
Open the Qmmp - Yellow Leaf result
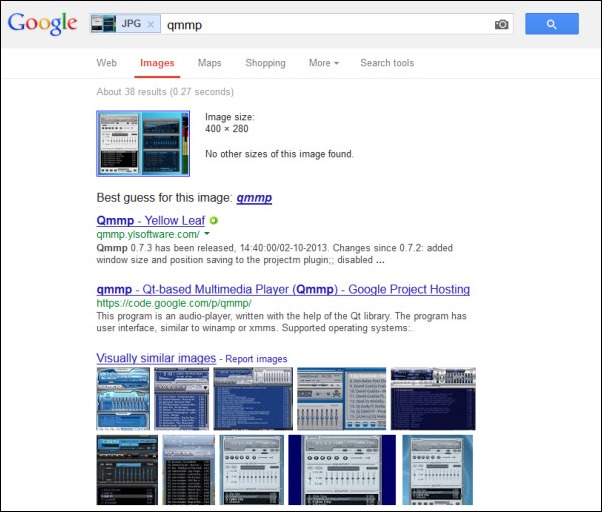[x=150, y=220]
